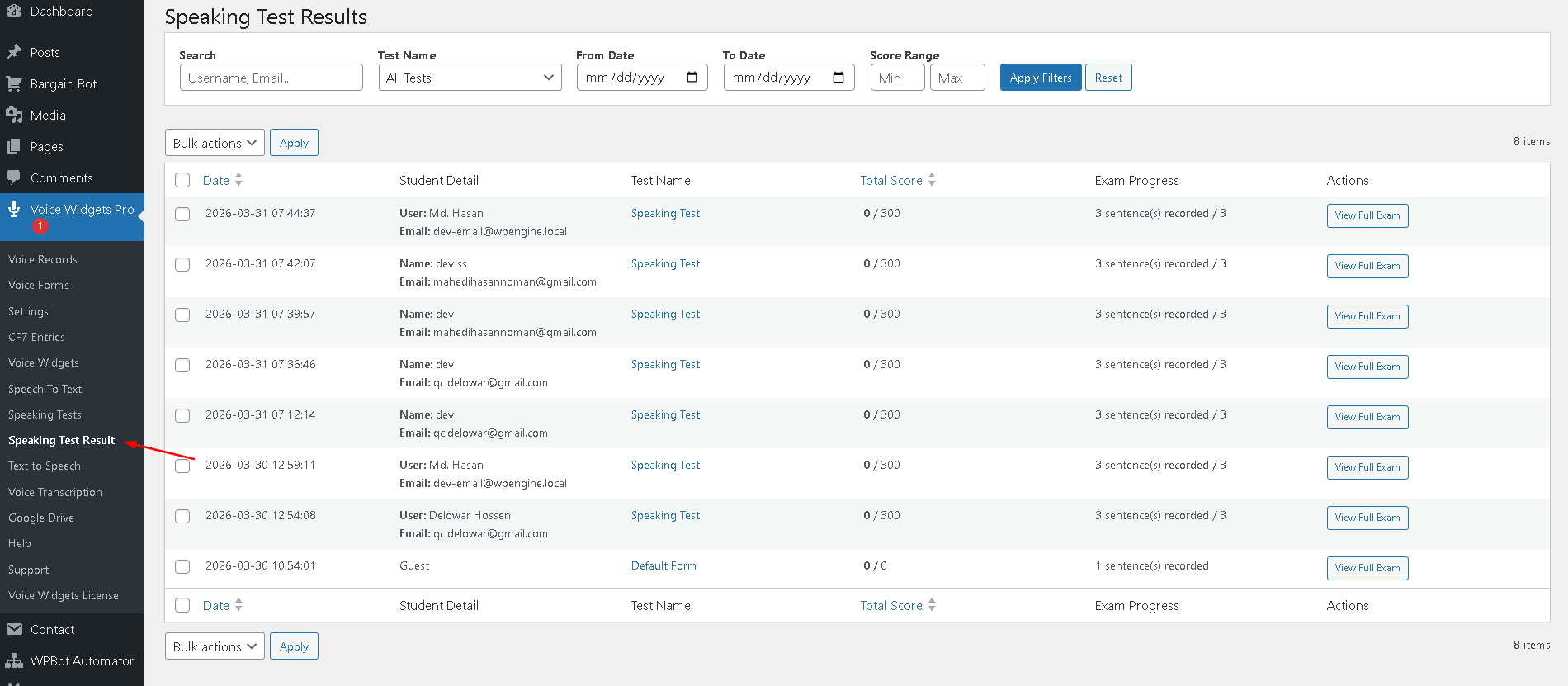
Task: Open Voice Transcription submenu item
Action: (x=55, y=492)
